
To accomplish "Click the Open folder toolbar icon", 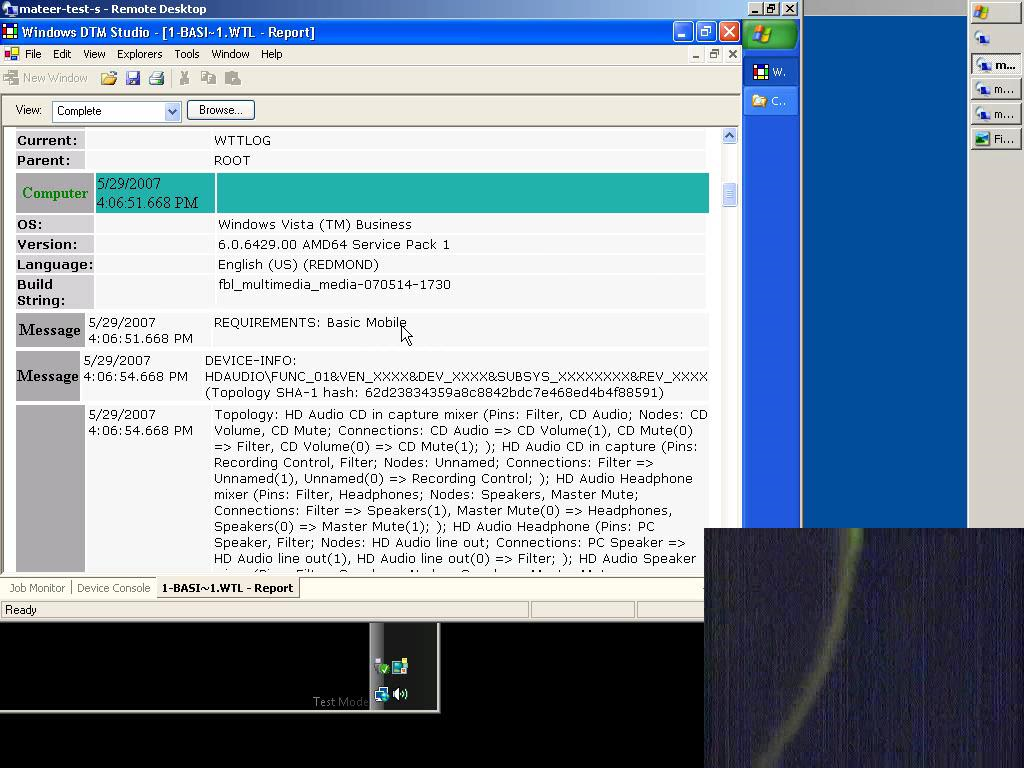I will 108,78.
